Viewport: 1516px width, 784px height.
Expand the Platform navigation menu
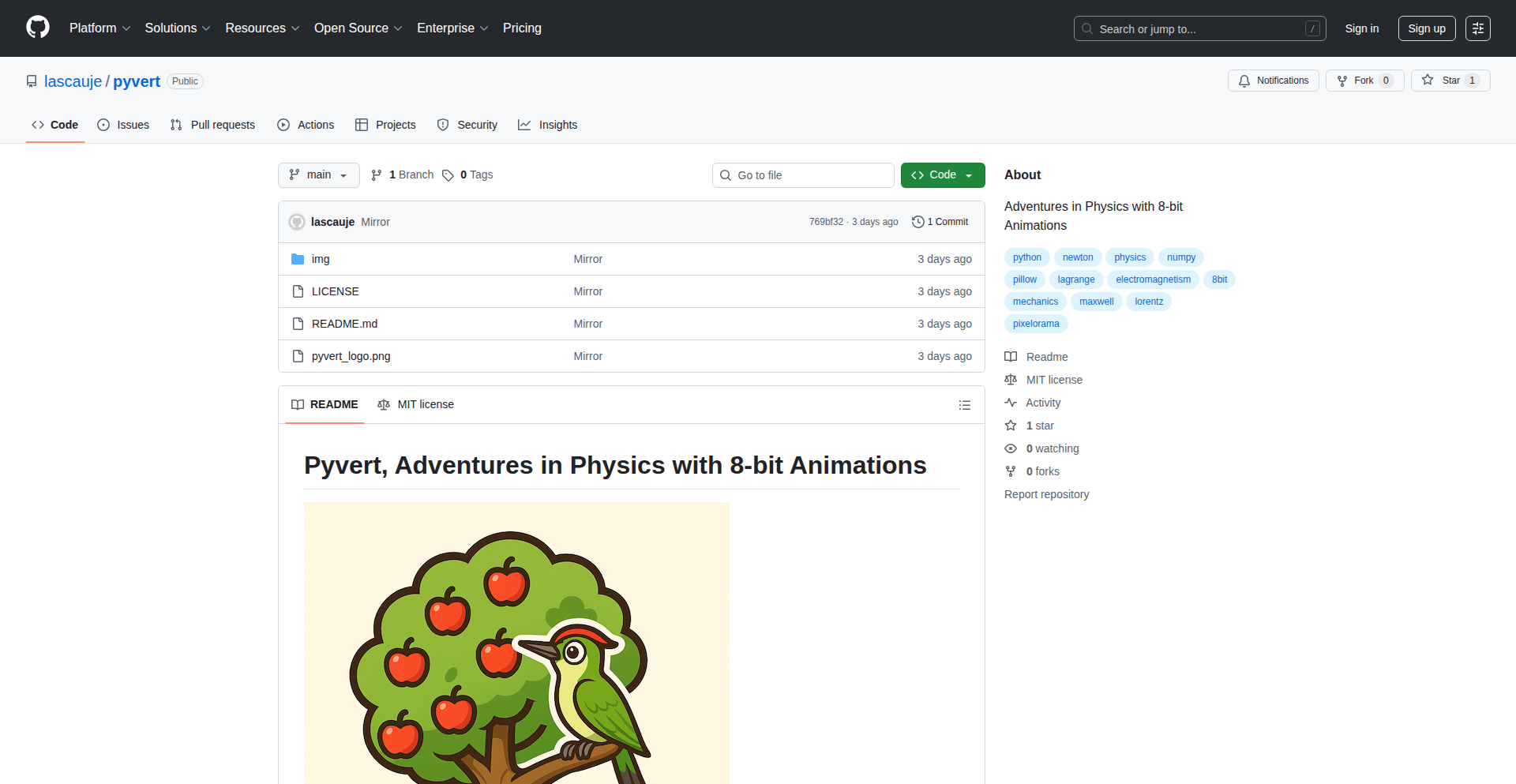[x=99, y=28]
